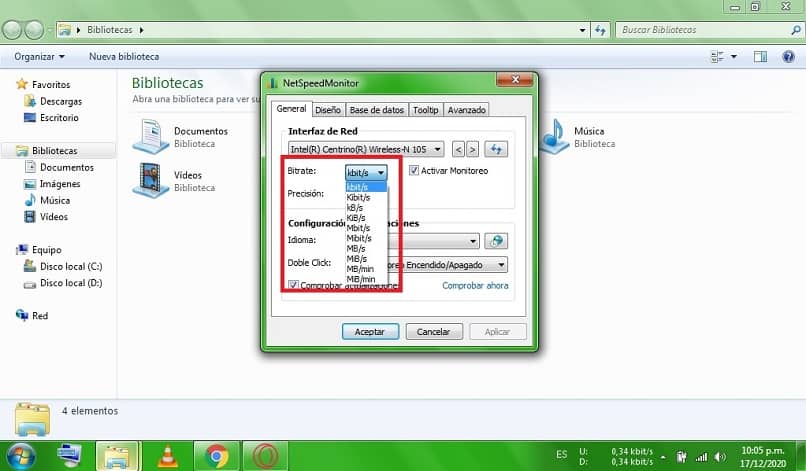Open Opera browser from taskbar
The width and height of the screenshot is (806, 471).
(x=265, y=456)
